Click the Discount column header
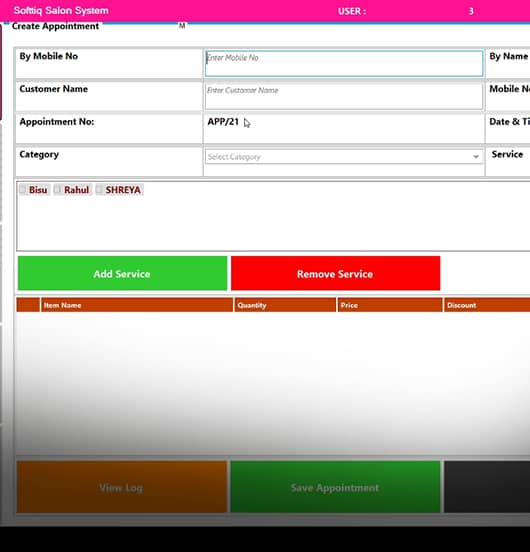Screen dimensions: 530x552 click(x=487, y=305)
